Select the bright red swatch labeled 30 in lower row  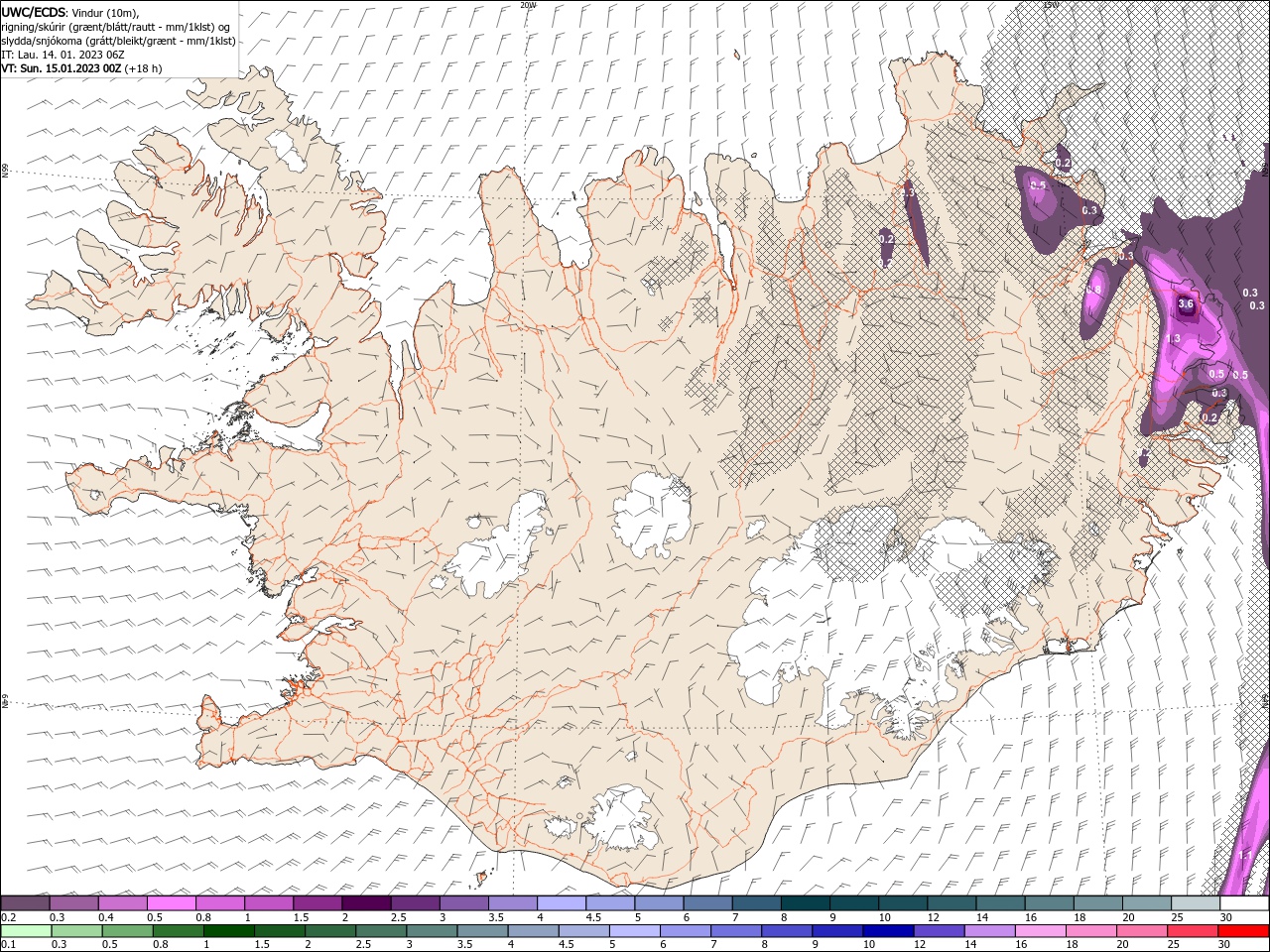1242,931
